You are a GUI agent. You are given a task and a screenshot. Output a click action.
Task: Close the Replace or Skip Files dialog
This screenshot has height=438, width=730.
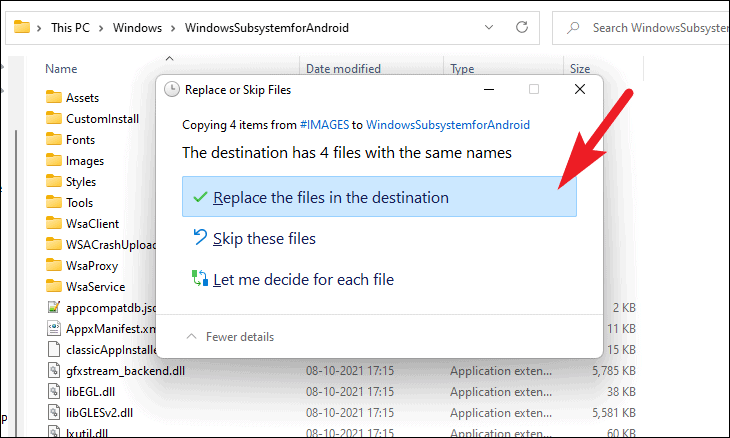coord(580,89)
